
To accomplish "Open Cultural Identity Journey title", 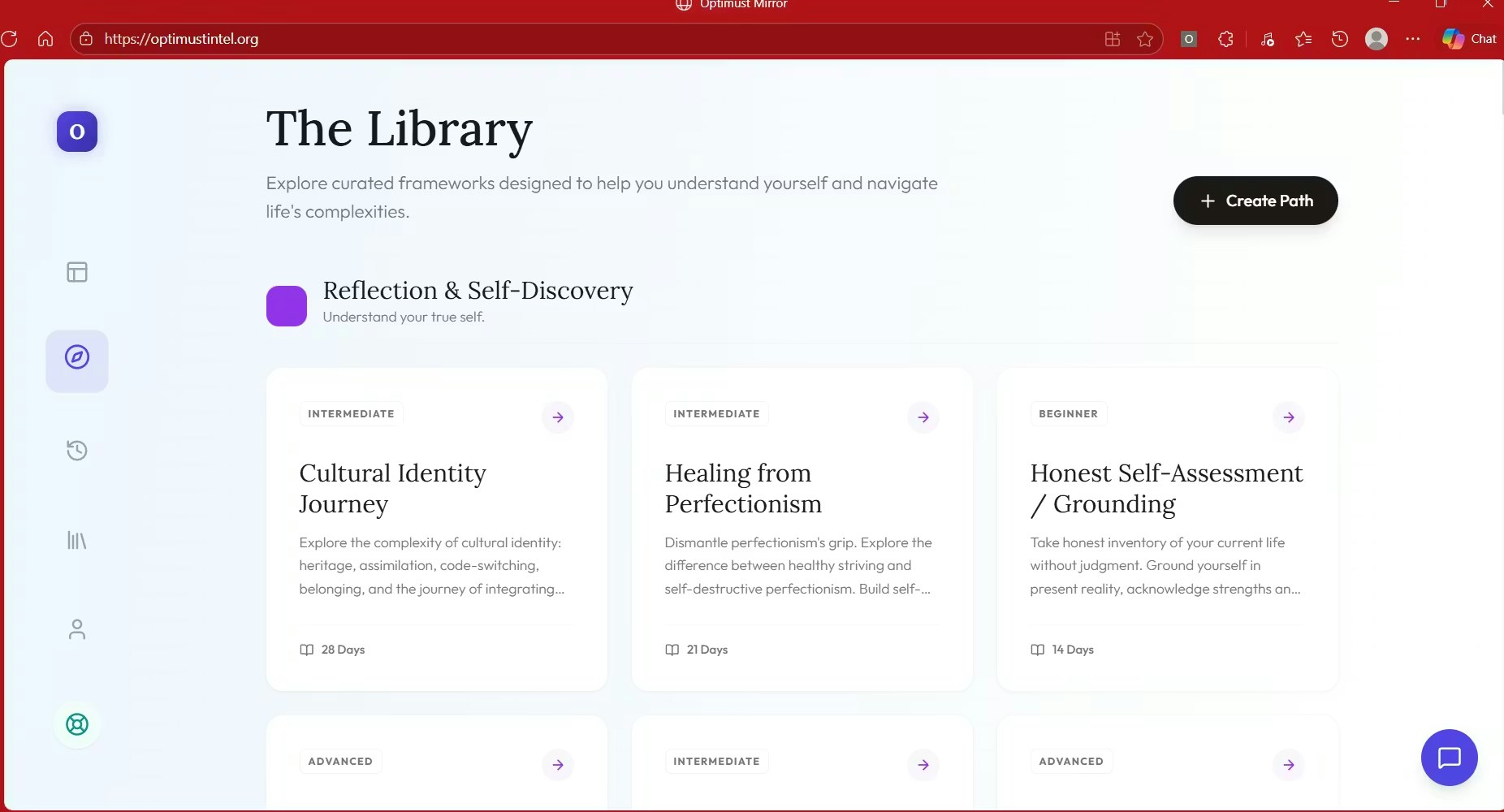I will click(x=392, y=488).
